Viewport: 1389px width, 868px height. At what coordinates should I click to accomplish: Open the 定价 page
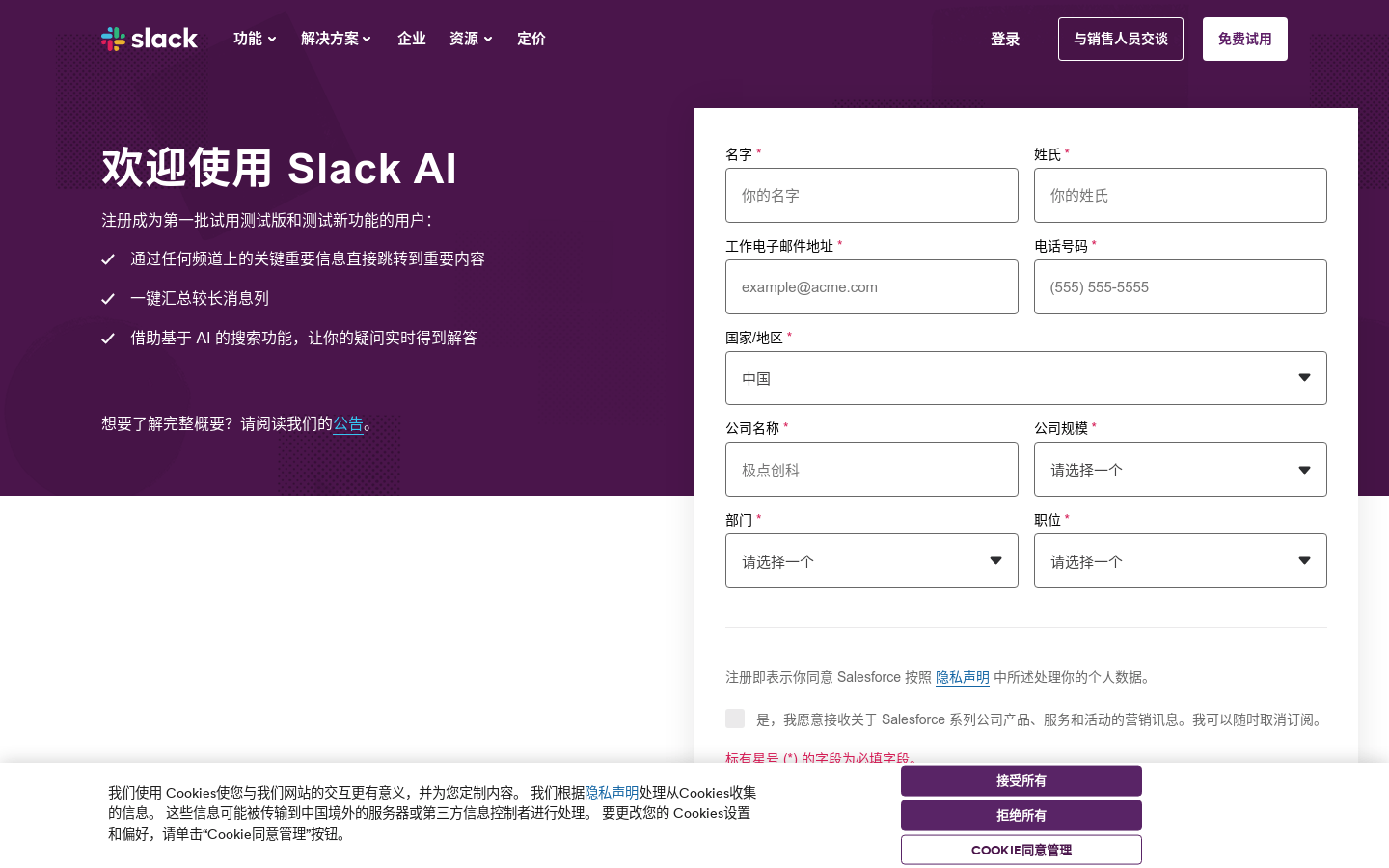(x=531, y=39)
